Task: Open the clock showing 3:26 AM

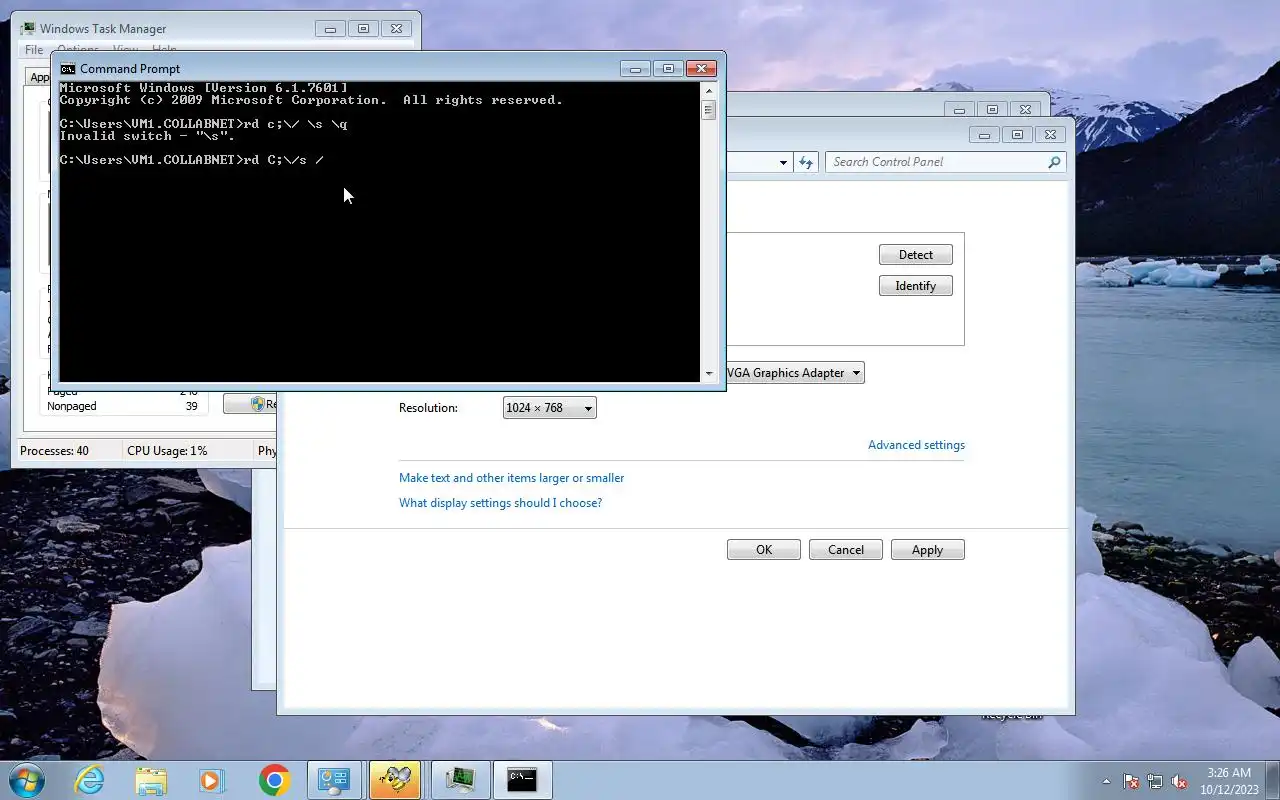Action: coord(1229,781)
